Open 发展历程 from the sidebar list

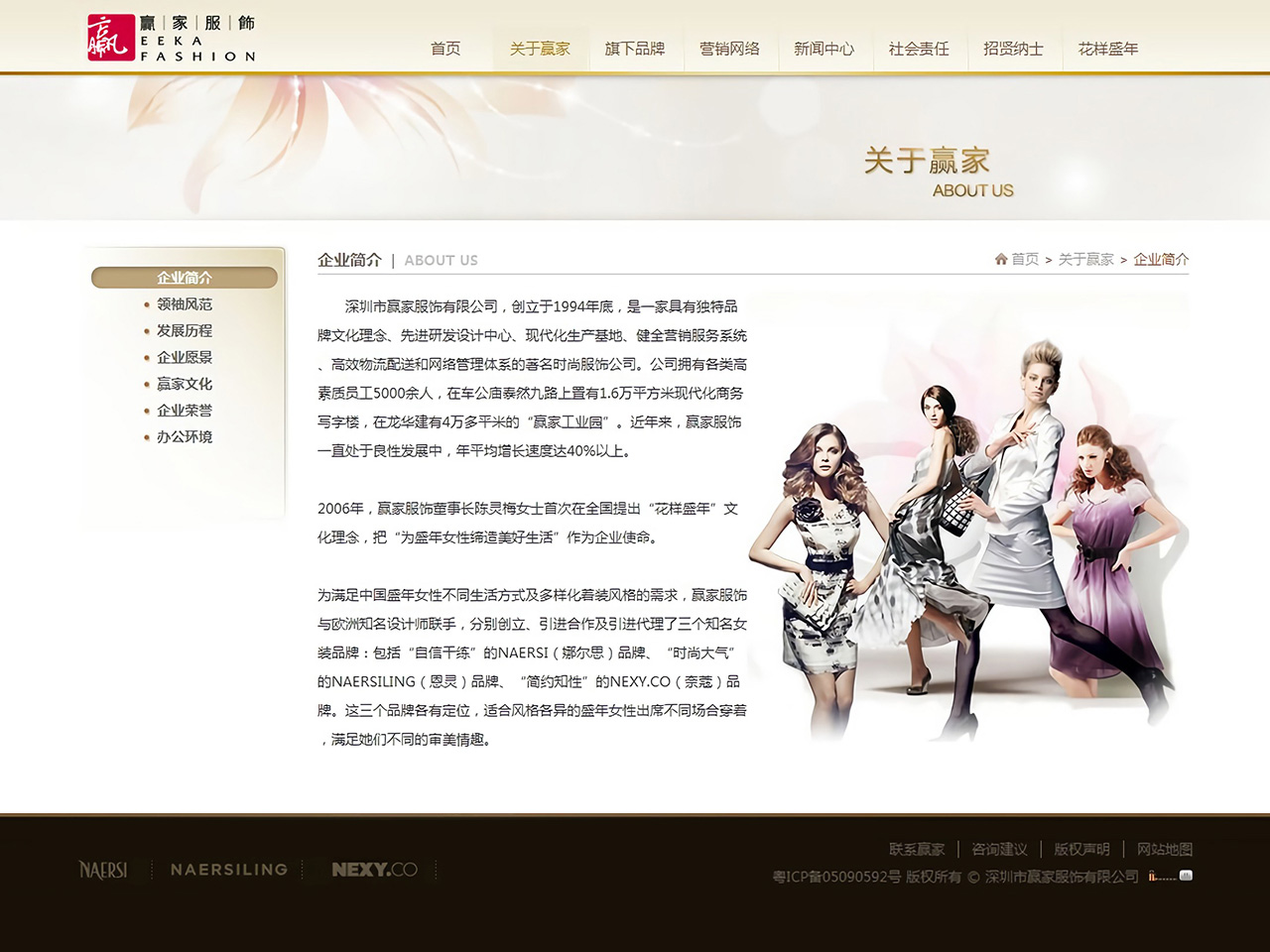[x=185, y=331]
